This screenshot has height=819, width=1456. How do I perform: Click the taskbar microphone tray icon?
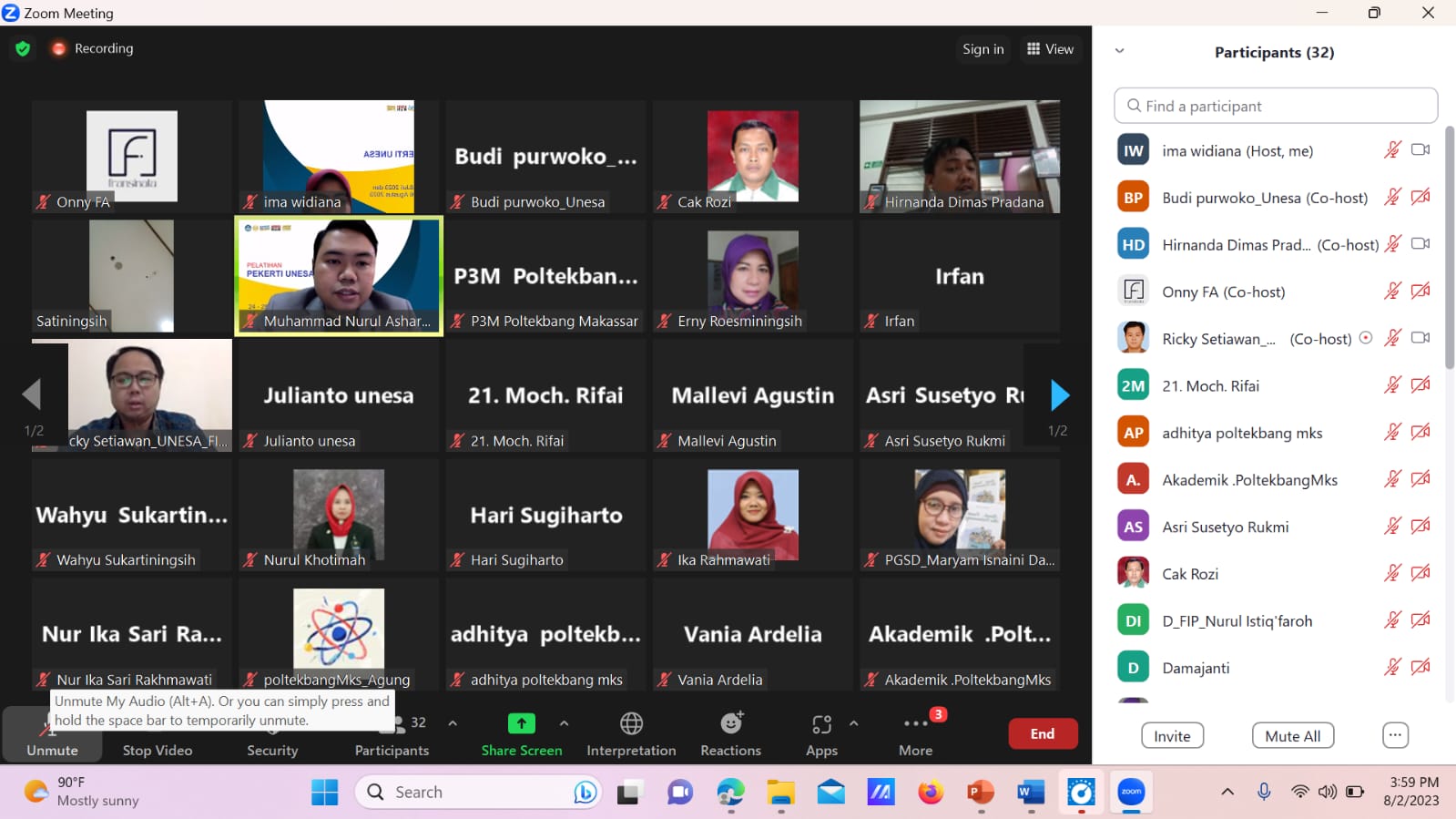click(x=1264, y=792)
